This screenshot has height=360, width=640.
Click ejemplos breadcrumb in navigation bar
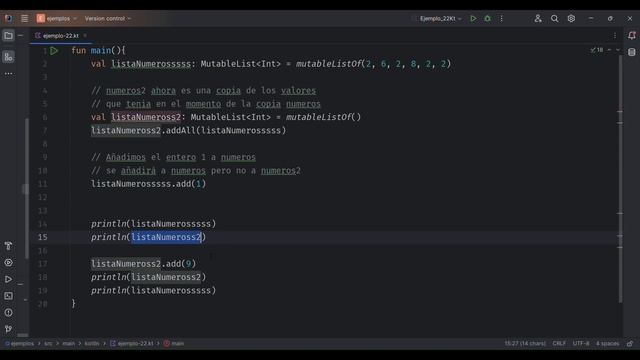(x=20, y=344)
